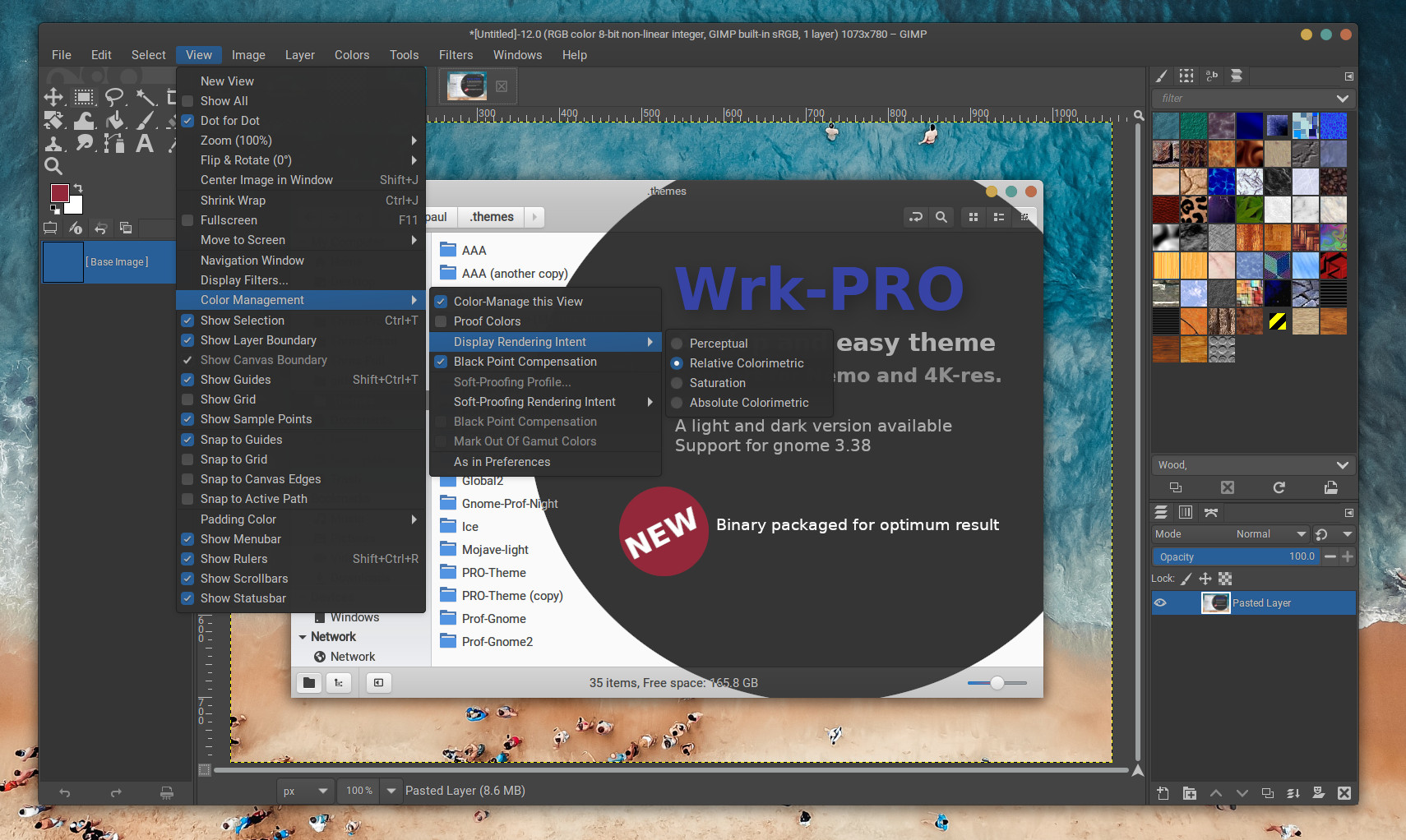This screenshot has height=840, width=1406.
Task: Select the Clone stamp tool
Action: (x=53, y=144)
